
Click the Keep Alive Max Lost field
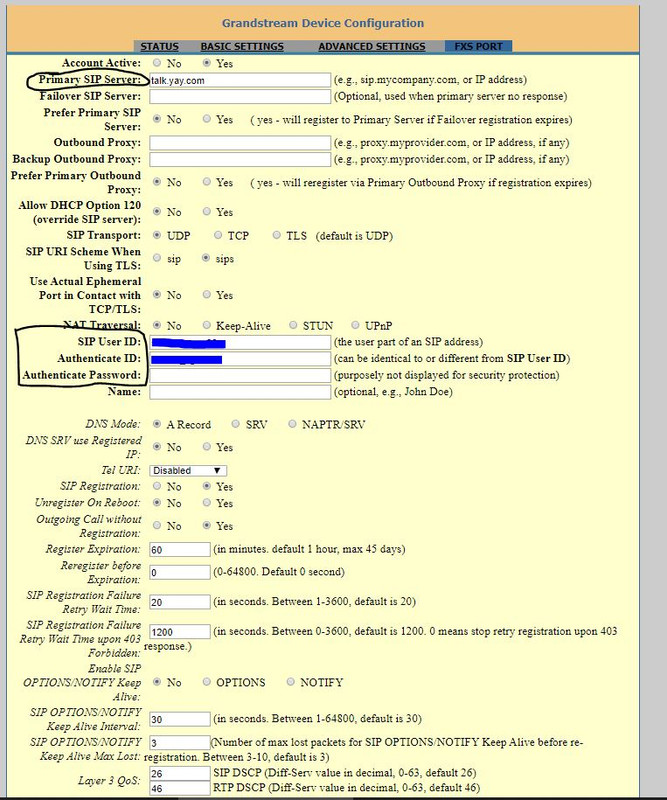click(180, 742)
